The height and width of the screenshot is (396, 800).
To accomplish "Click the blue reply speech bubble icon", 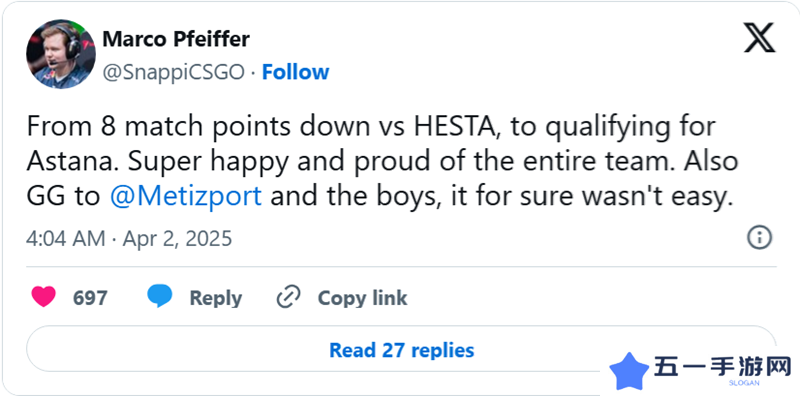I will coord(160,296).
